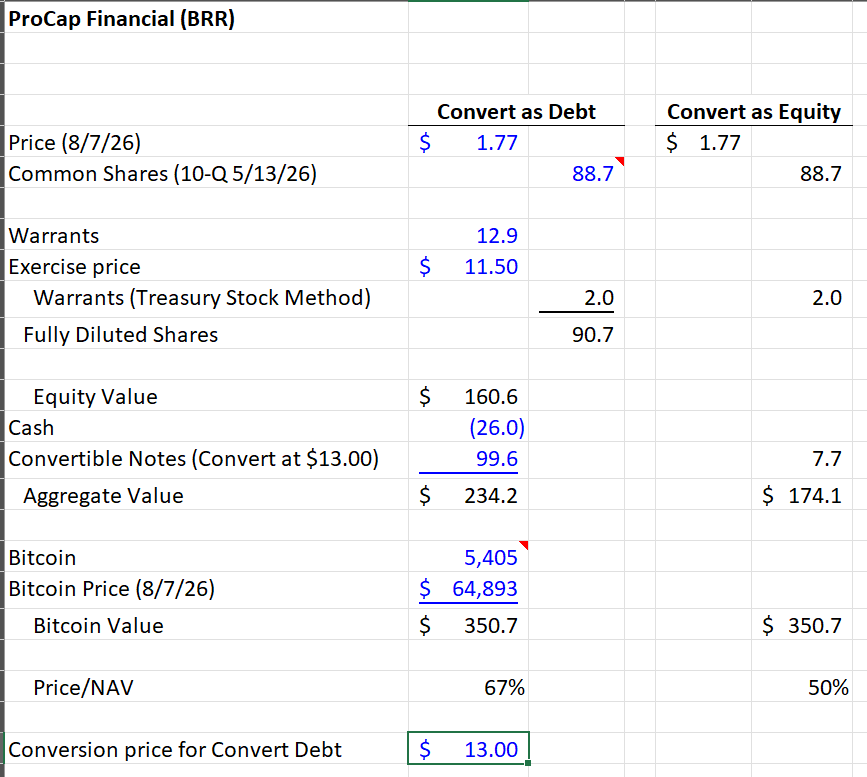Select the 350.7 bitcoin value under Convert as Debt
867x777 pixels.
[x=468, y=625]
